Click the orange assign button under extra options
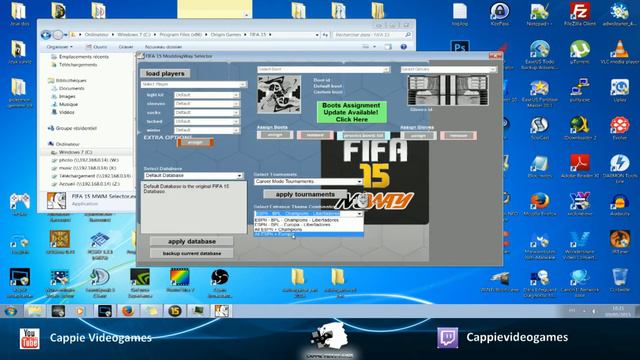Viewport: 640px width, 360px height. [195, 142]
